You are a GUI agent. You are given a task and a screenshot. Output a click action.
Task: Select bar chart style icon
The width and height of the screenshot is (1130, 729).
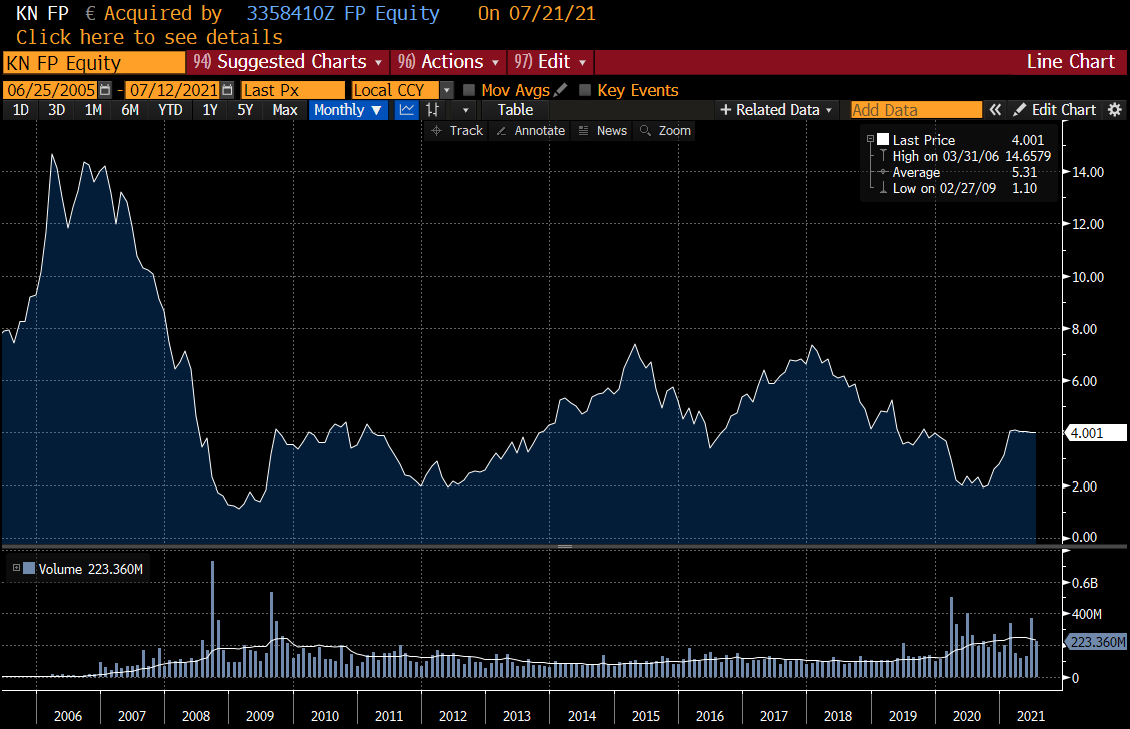point(432,109)
